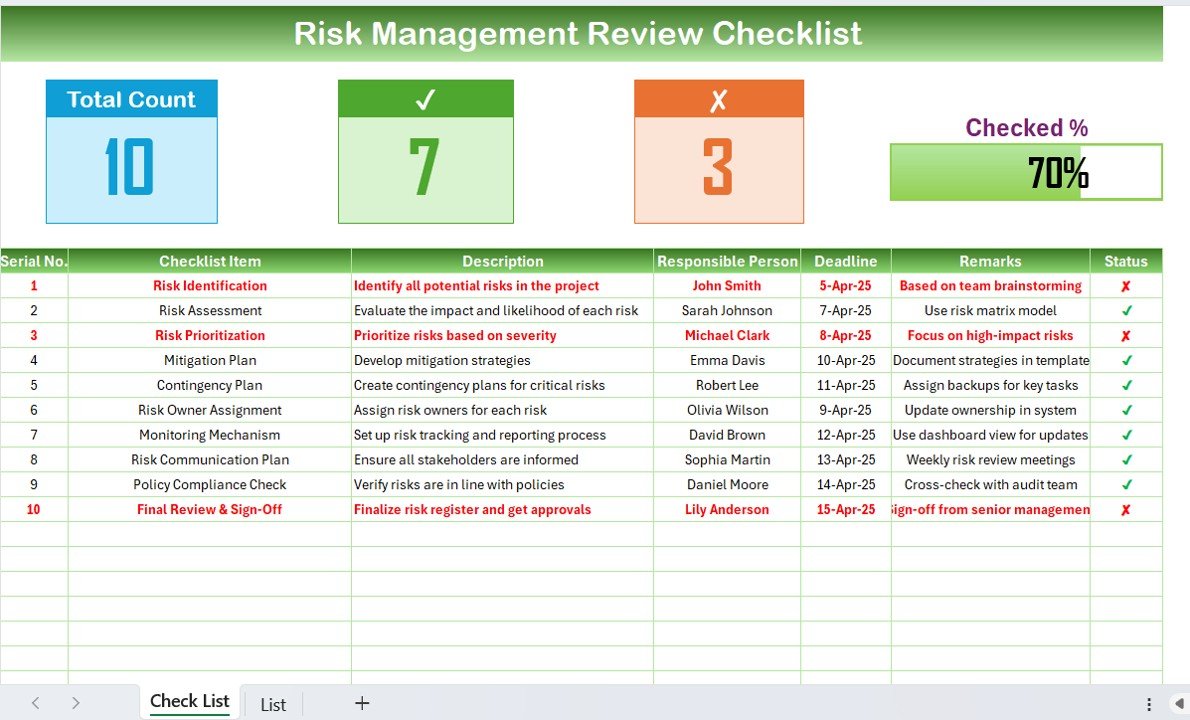Select responsible person Sarah Johnson
This screenshot has width=1190, height=720.
point(727,310)
